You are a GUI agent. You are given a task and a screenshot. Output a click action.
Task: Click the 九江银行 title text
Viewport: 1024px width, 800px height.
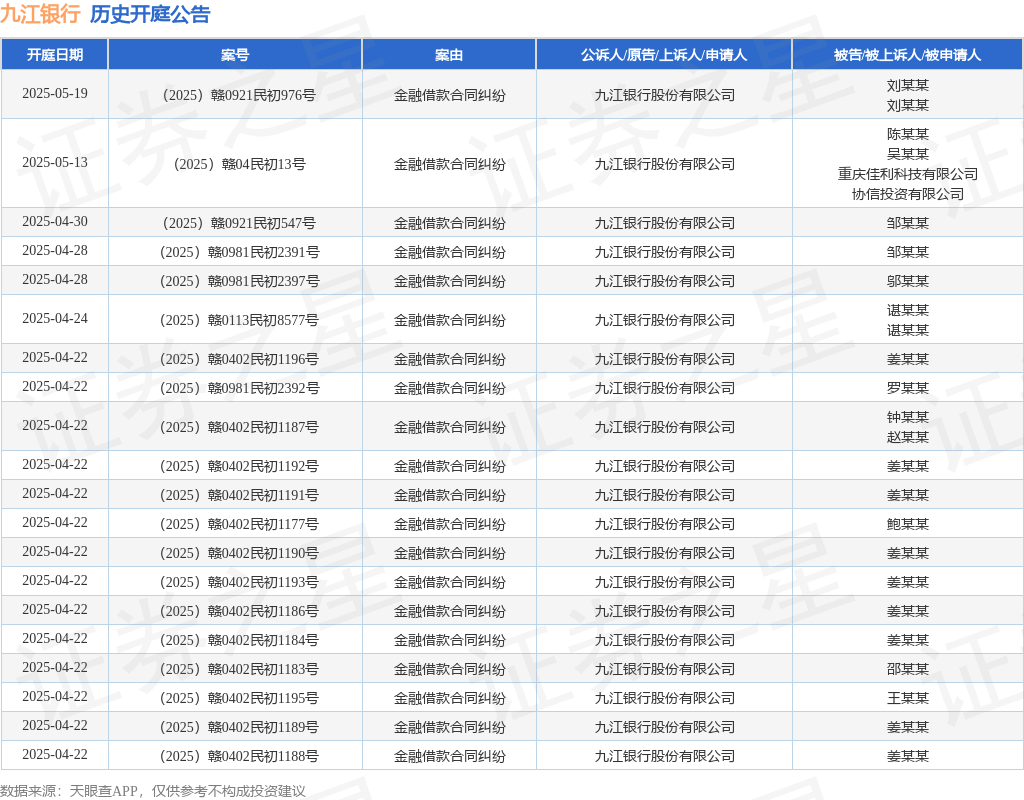(40, 14)
